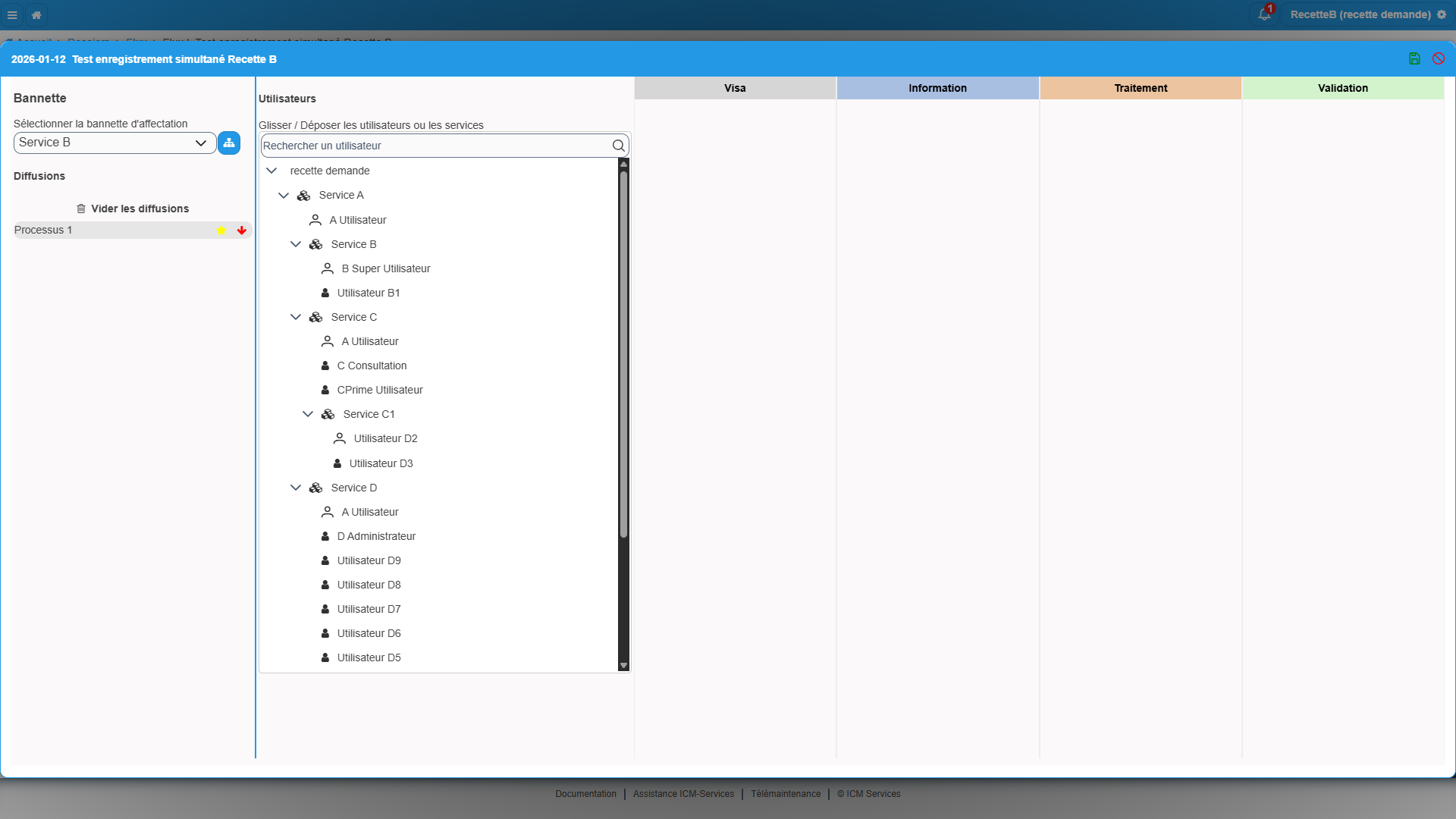The image size is (1456, 819).
Task: Select CPrime Utilisateur in the tree
Action: pos(380,390)
